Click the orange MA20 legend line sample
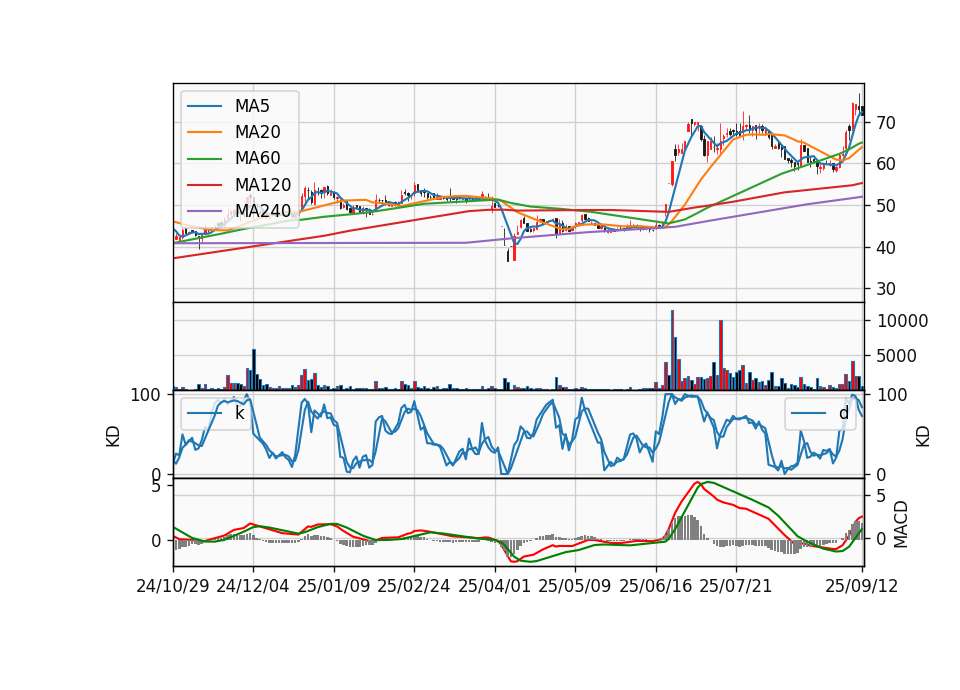The image size is (960, 690). [204, 132]
